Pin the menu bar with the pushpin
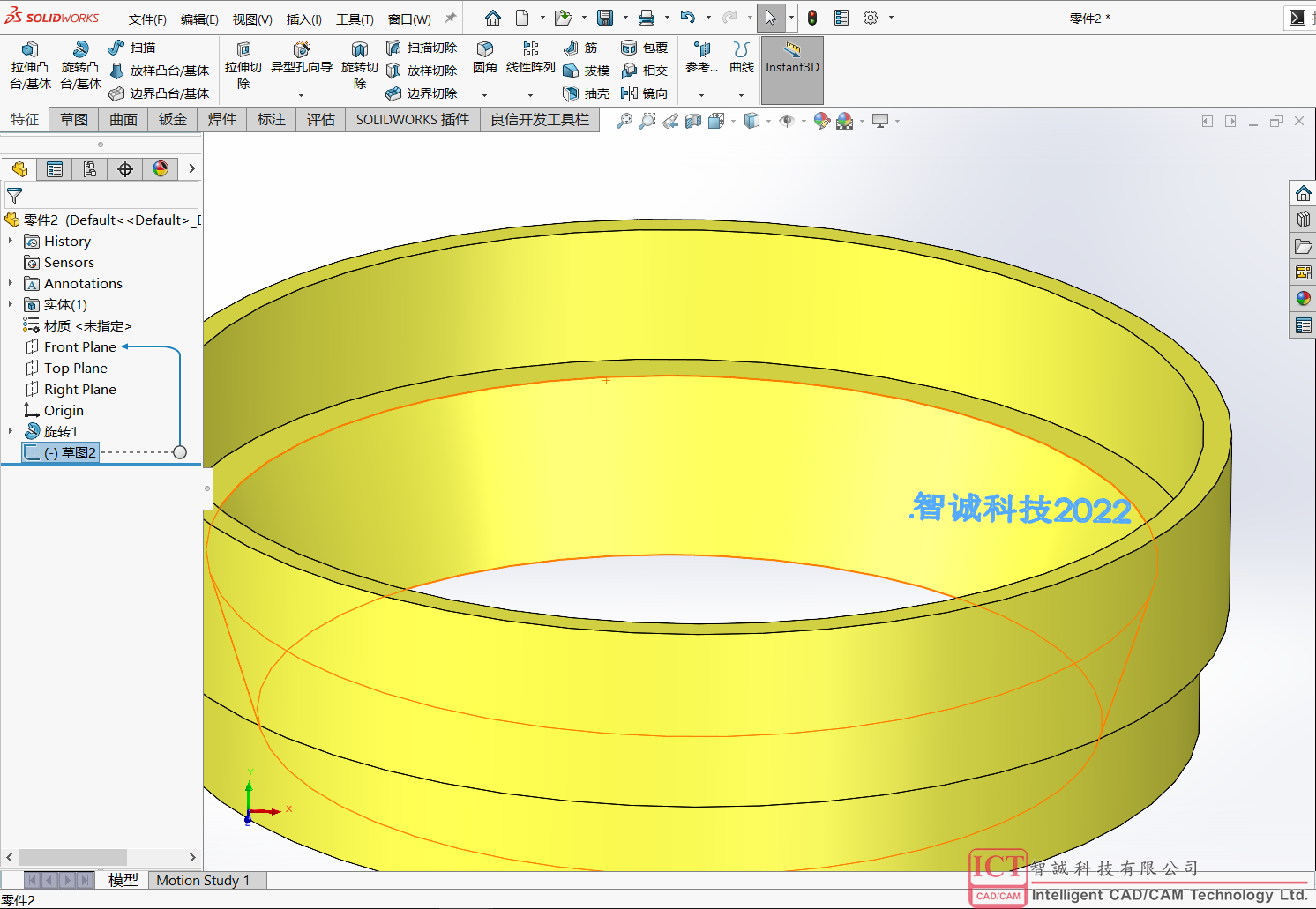Screen dimensions: 1316x909 coord(451,18)
